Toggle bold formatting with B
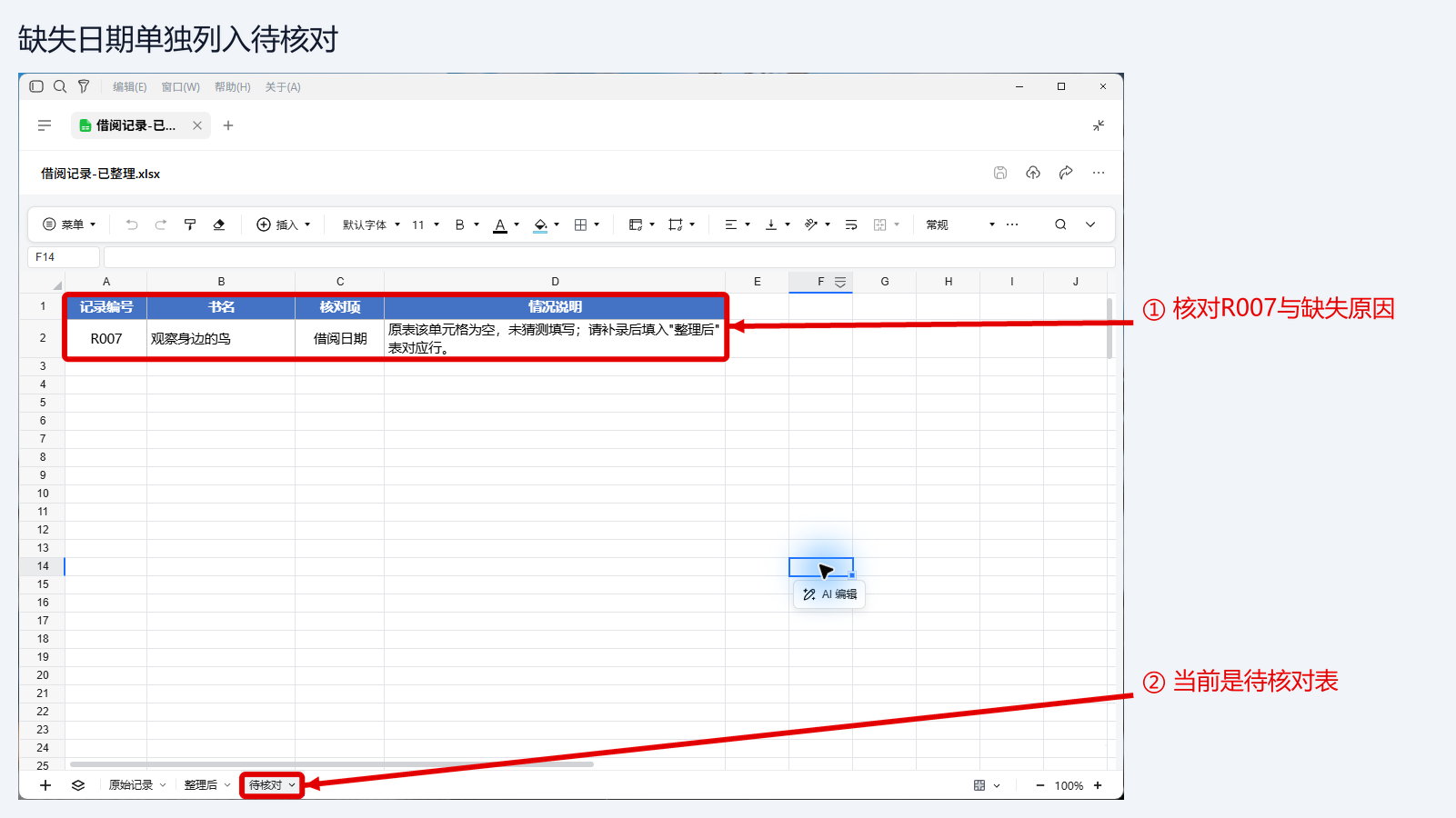1456x818 pixels. [460, 224]
